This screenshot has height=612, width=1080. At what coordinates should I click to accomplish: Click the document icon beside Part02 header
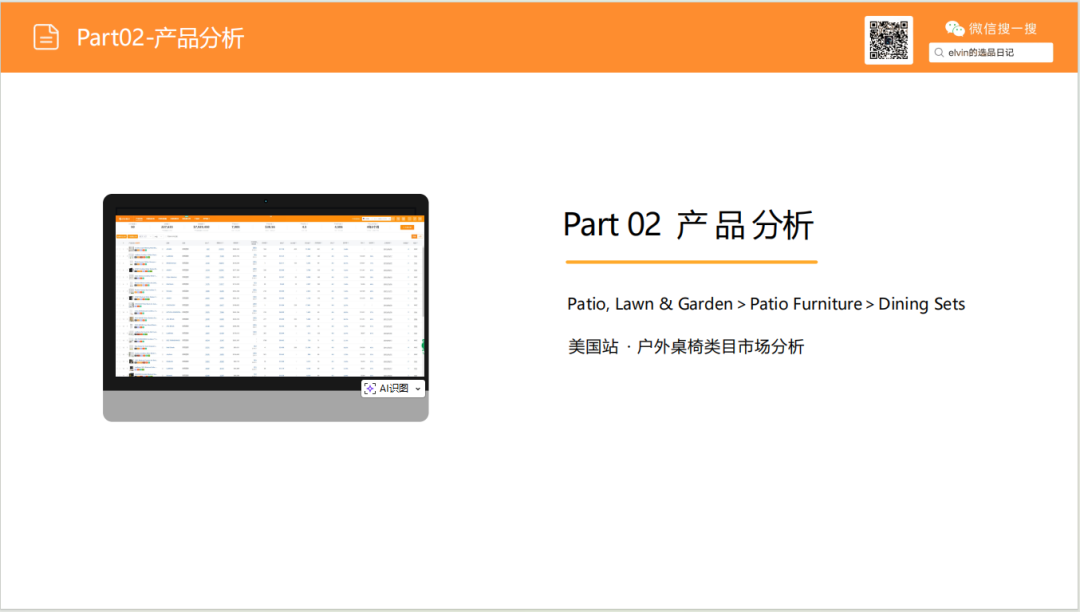46,37
